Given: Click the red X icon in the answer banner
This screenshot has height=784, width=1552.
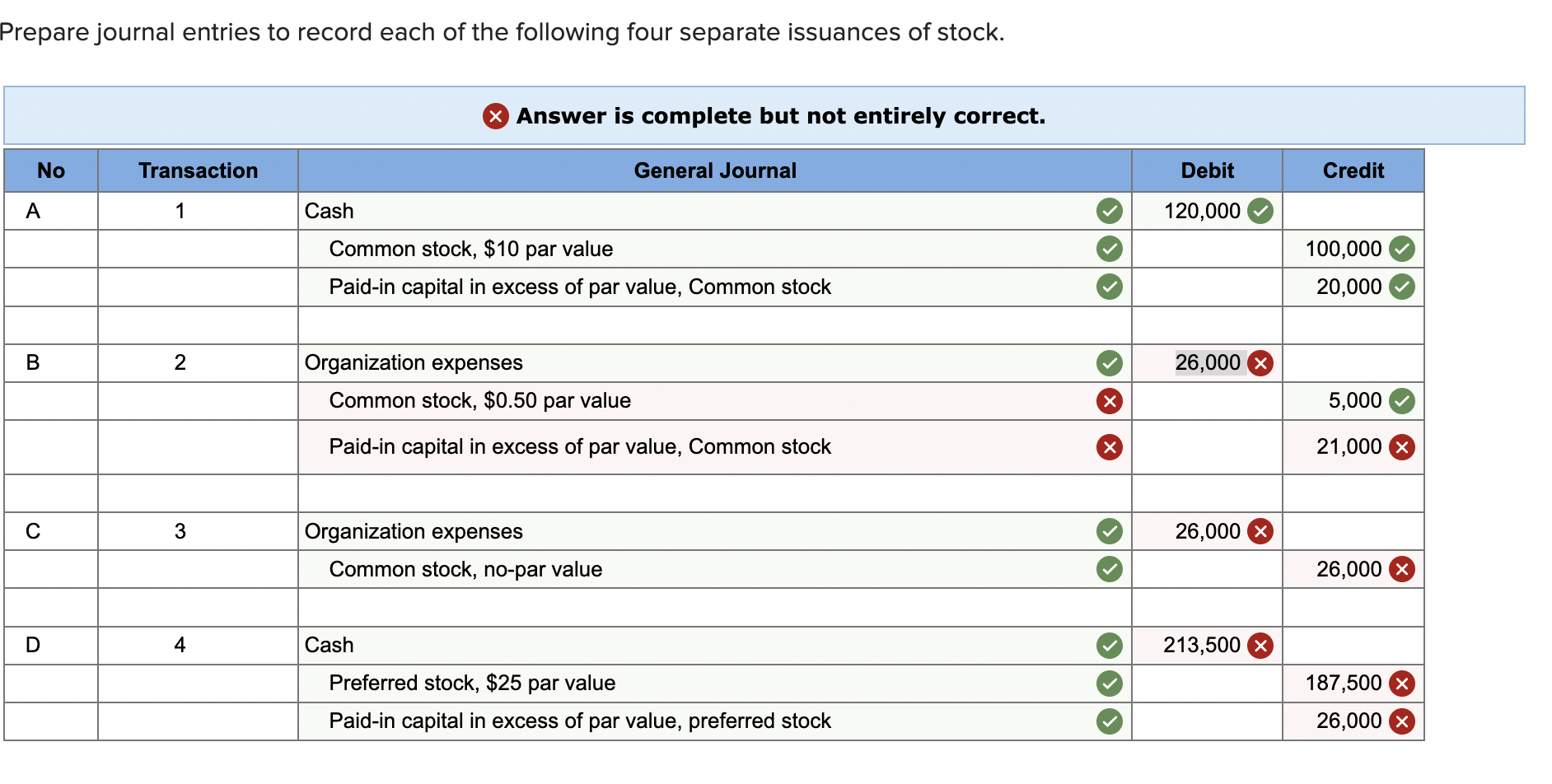Looking at the screenshot, I should (495, 116).
